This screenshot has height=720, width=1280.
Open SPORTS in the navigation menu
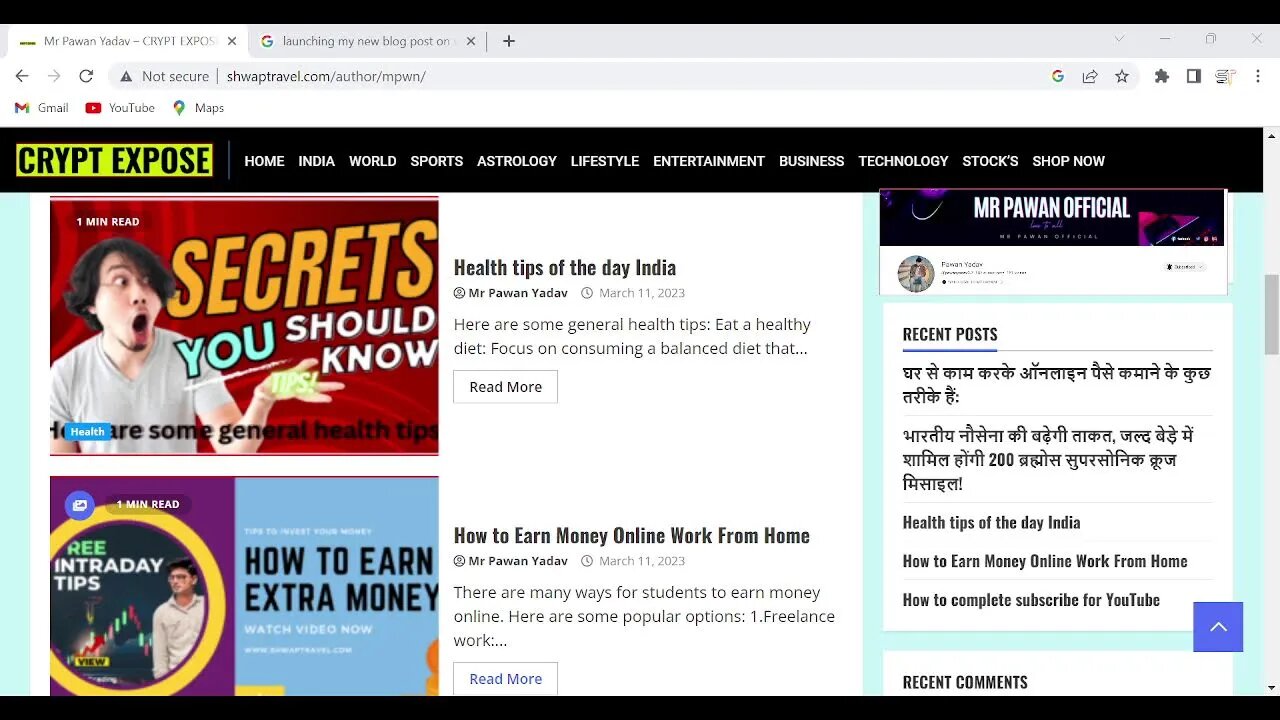436,161
